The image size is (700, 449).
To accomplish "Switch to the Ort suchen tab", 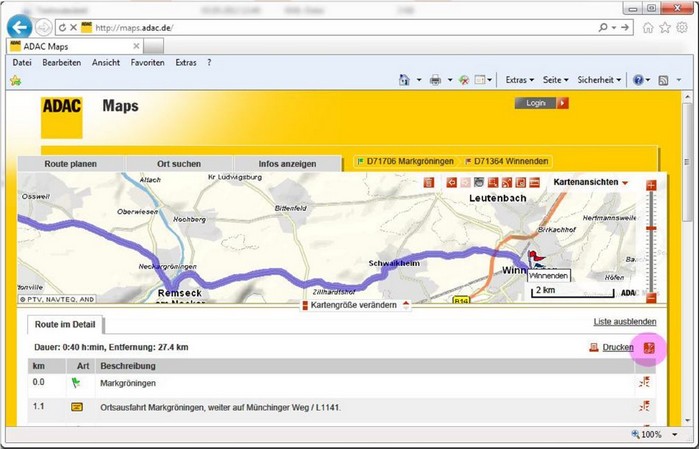I will [x=179, y=164].
